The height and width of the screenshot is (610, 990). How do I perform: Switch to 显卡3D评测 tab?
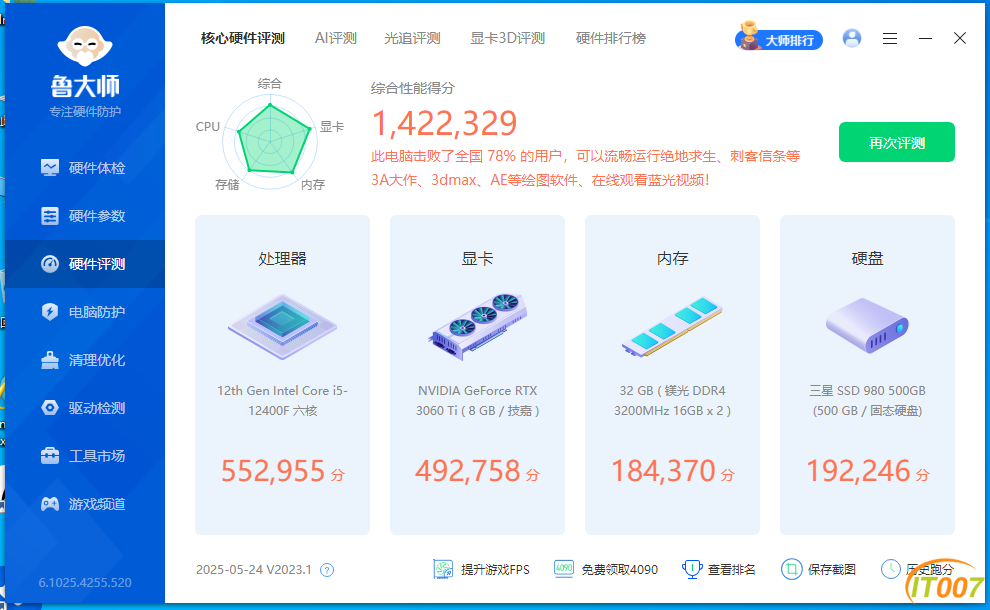pyautogui.click(x=508, y=39)
